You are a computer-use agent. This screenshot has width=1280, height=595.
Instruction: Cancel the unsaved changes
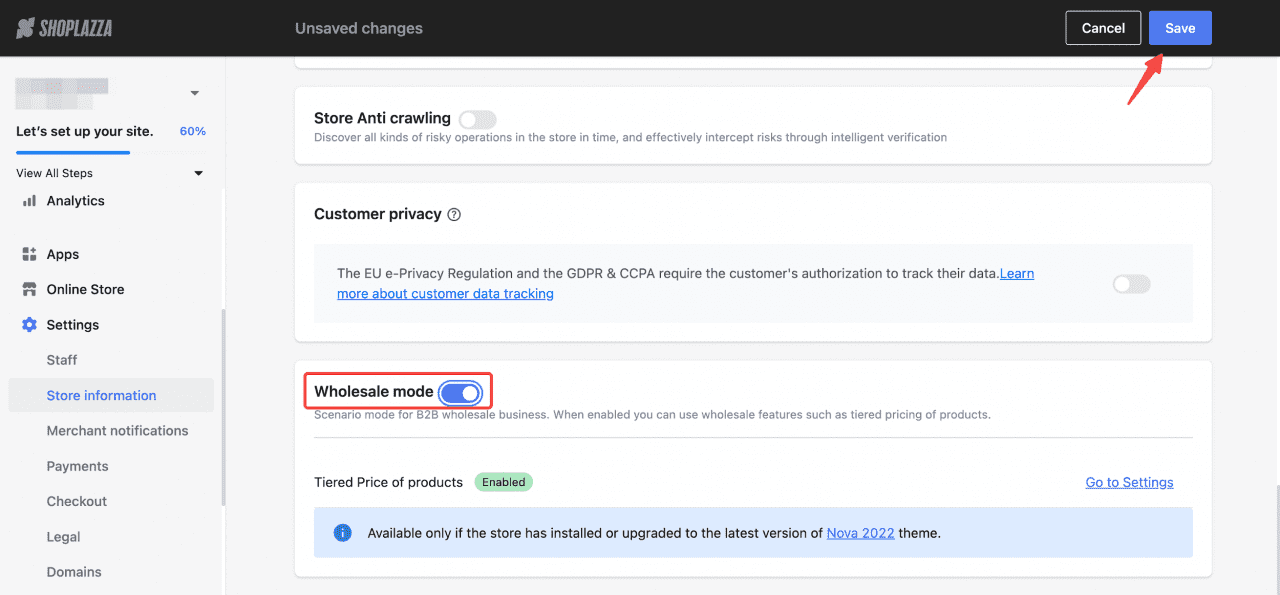pos(1103,28)
